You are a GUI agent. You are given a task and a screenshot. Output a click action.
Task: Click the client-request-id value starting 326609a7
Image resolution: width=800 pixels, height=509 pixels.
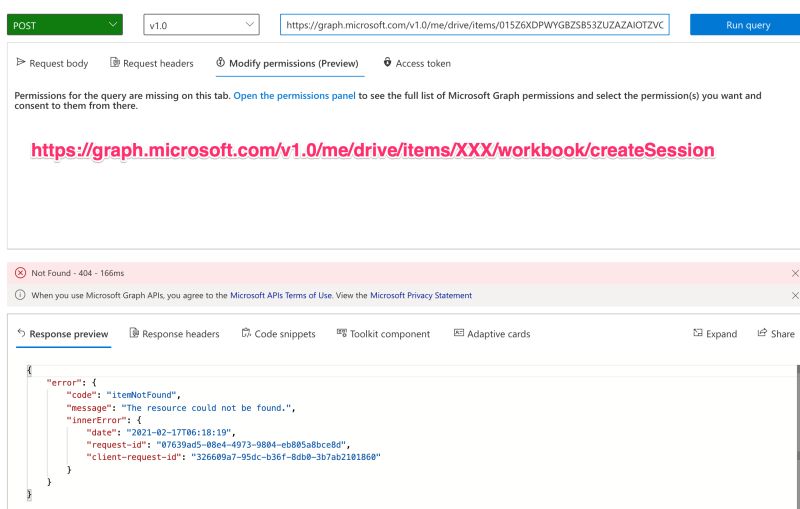[286, 457]
